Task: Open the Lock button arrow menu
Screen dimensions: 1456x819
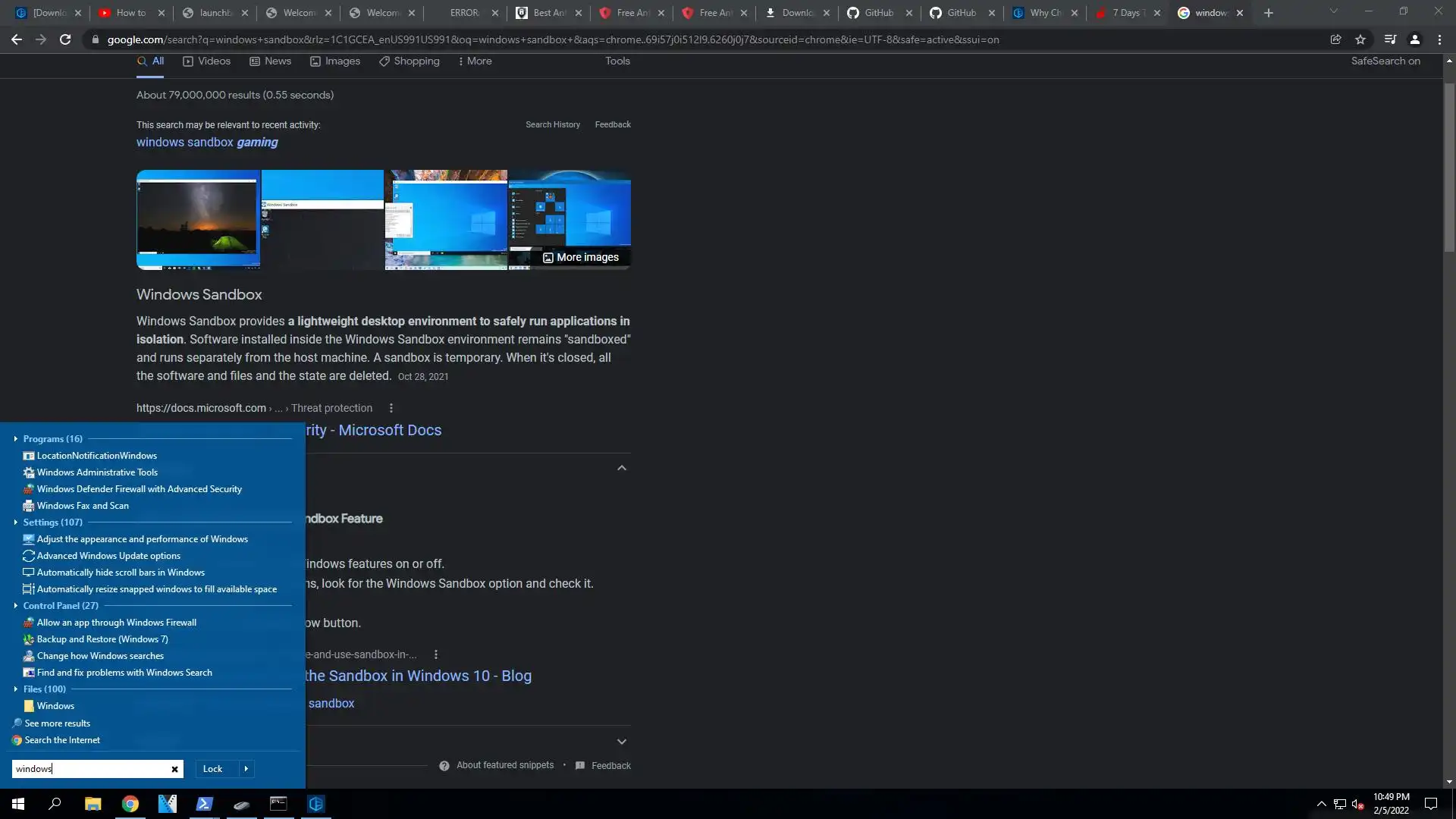Action: (x=246, y=769)
